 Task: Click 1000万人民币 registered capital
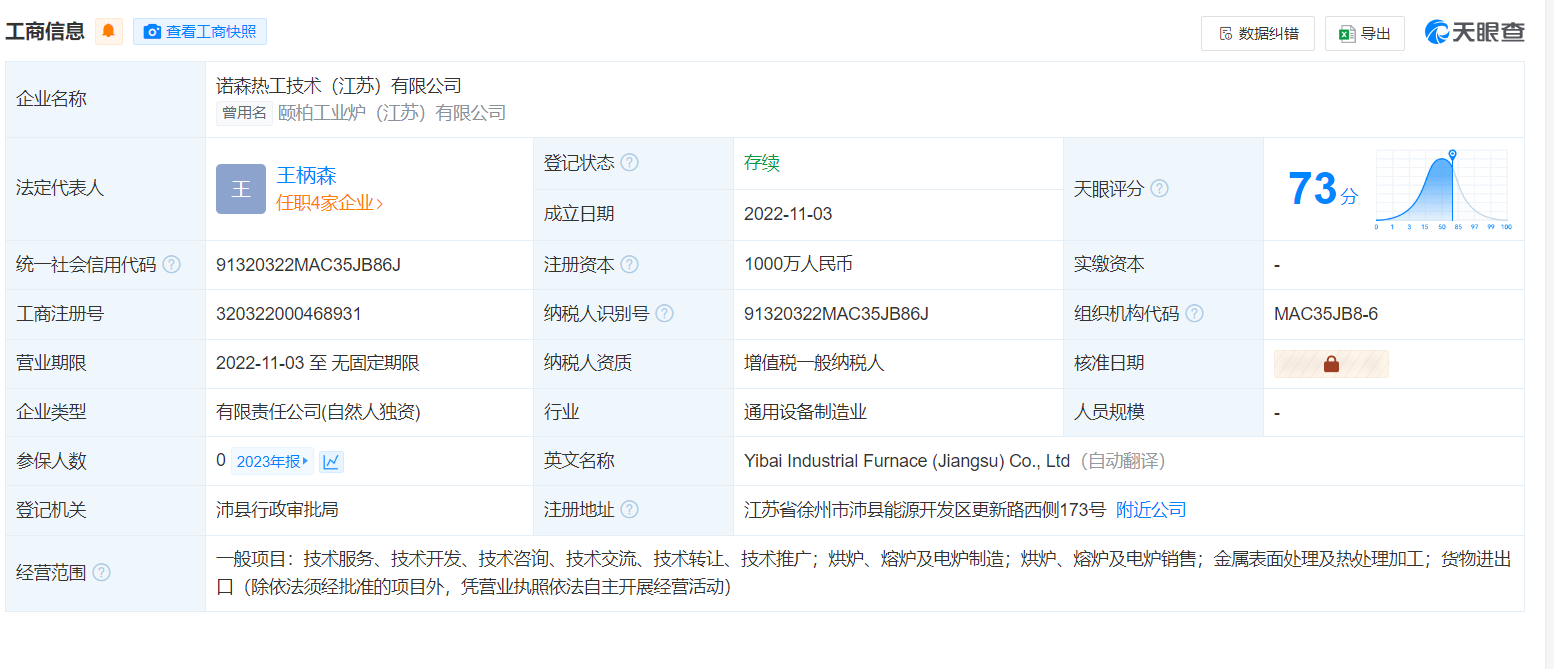pyautogui.click(x=798, y=264)
